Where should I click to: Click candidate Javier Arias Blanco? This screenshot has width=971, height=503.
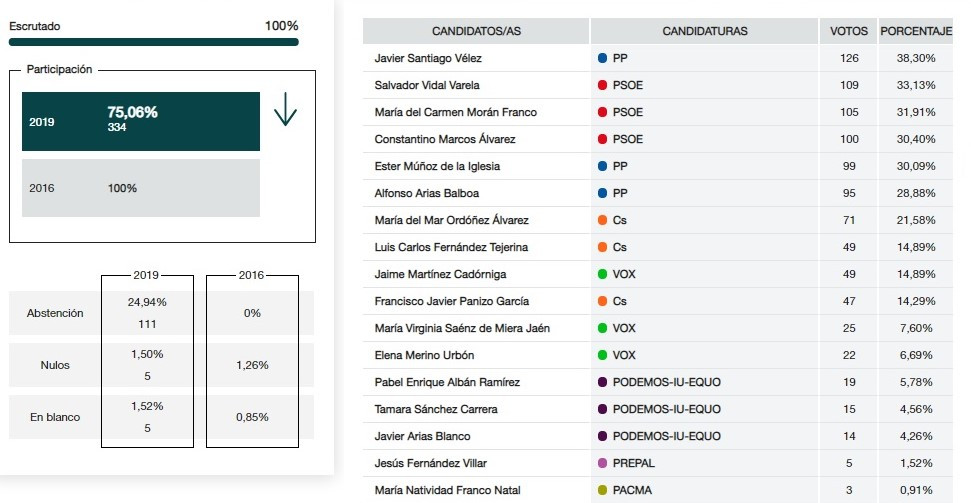tap(422, 437)
